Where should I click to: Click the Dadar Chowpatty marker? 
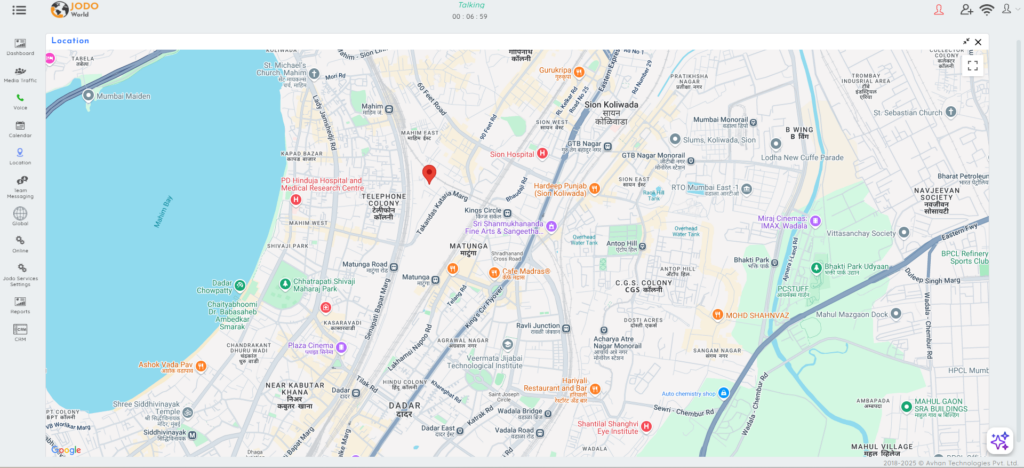pos(240,285)
